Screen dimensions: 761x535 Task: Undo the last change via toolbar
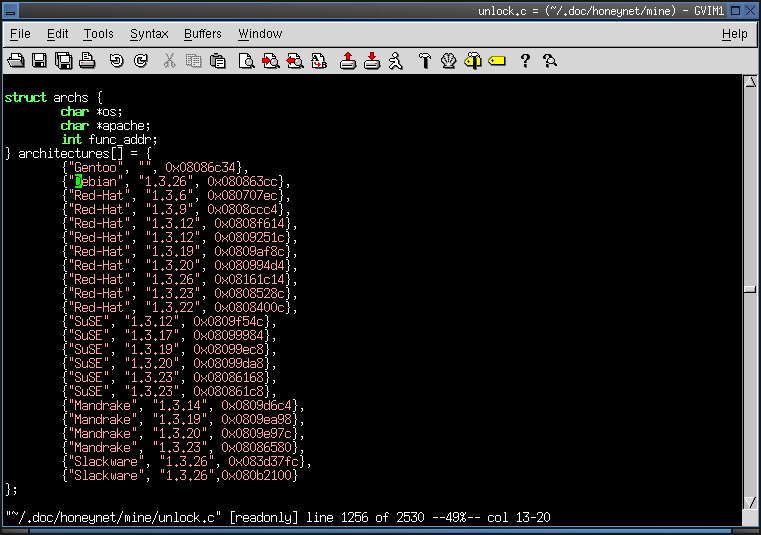[x=116, y=61]
